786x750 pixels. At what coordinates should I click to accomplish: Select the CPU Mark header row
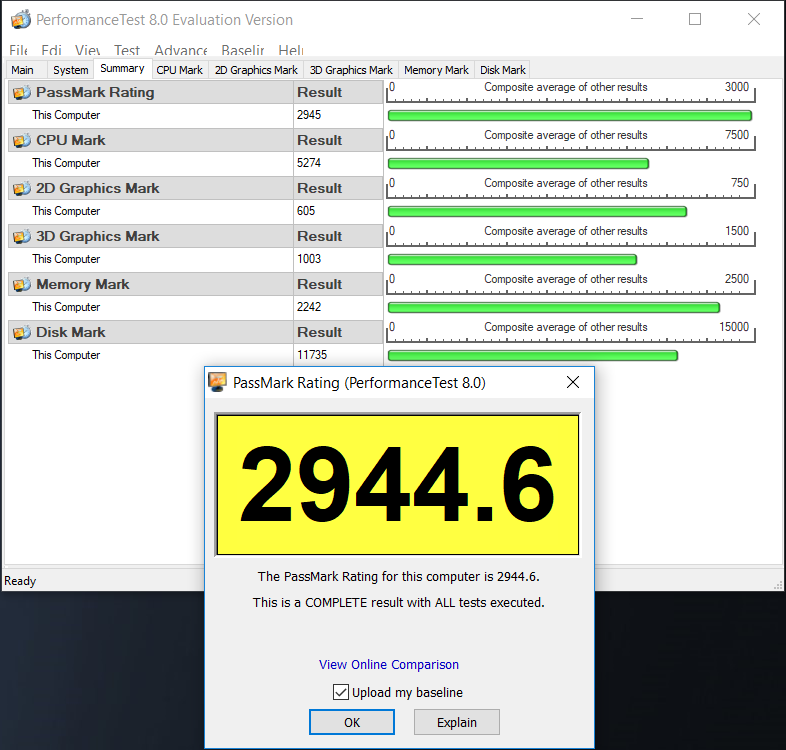195,140
